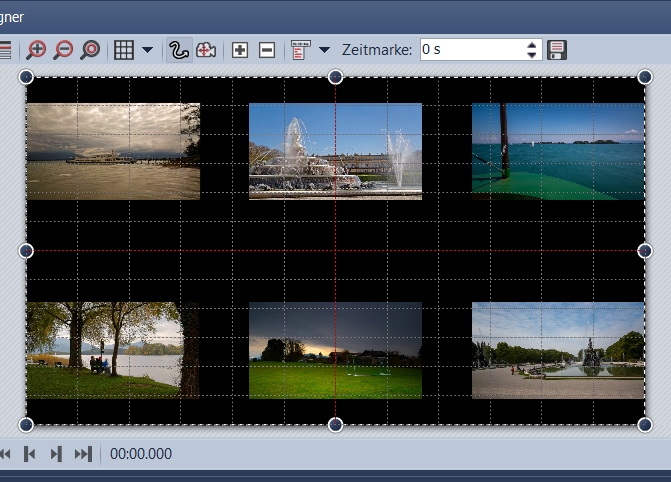This screenshot has width=671, height=482.
Task: Step to next keyframe in playback bar
Action: click(x=56, y=454)
